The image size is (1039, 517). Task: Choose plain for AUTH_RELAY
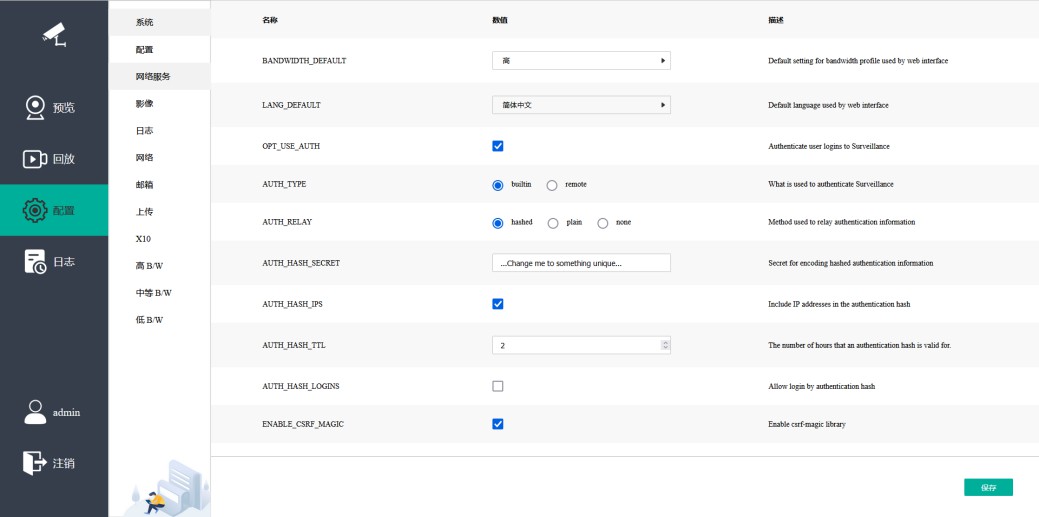(553, 223)
